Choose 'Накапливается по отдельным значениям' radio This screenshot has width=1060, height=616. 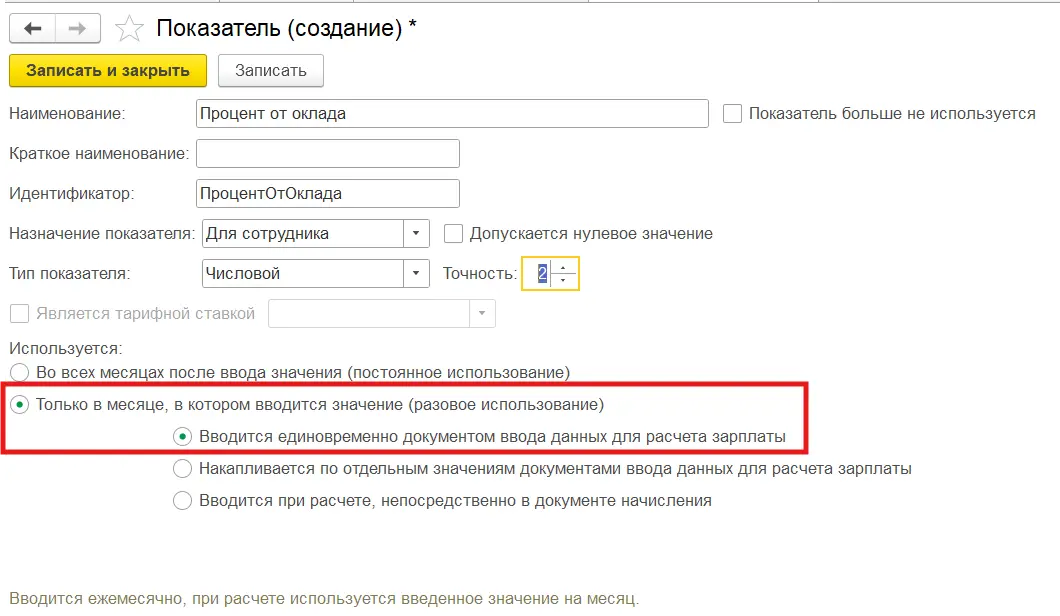pos(182,468)
